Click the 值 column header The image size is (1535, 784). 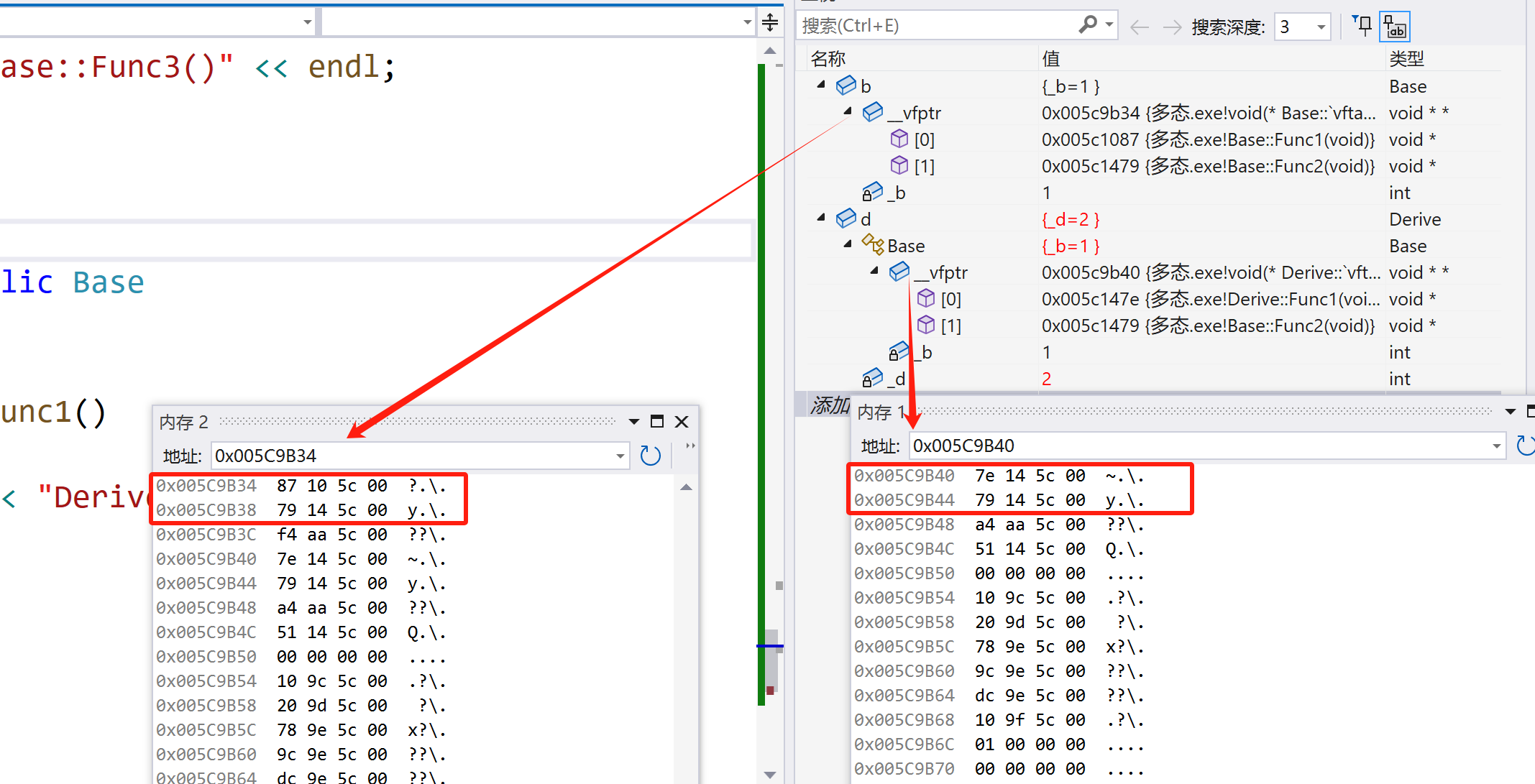click(x=1050, y=59)
